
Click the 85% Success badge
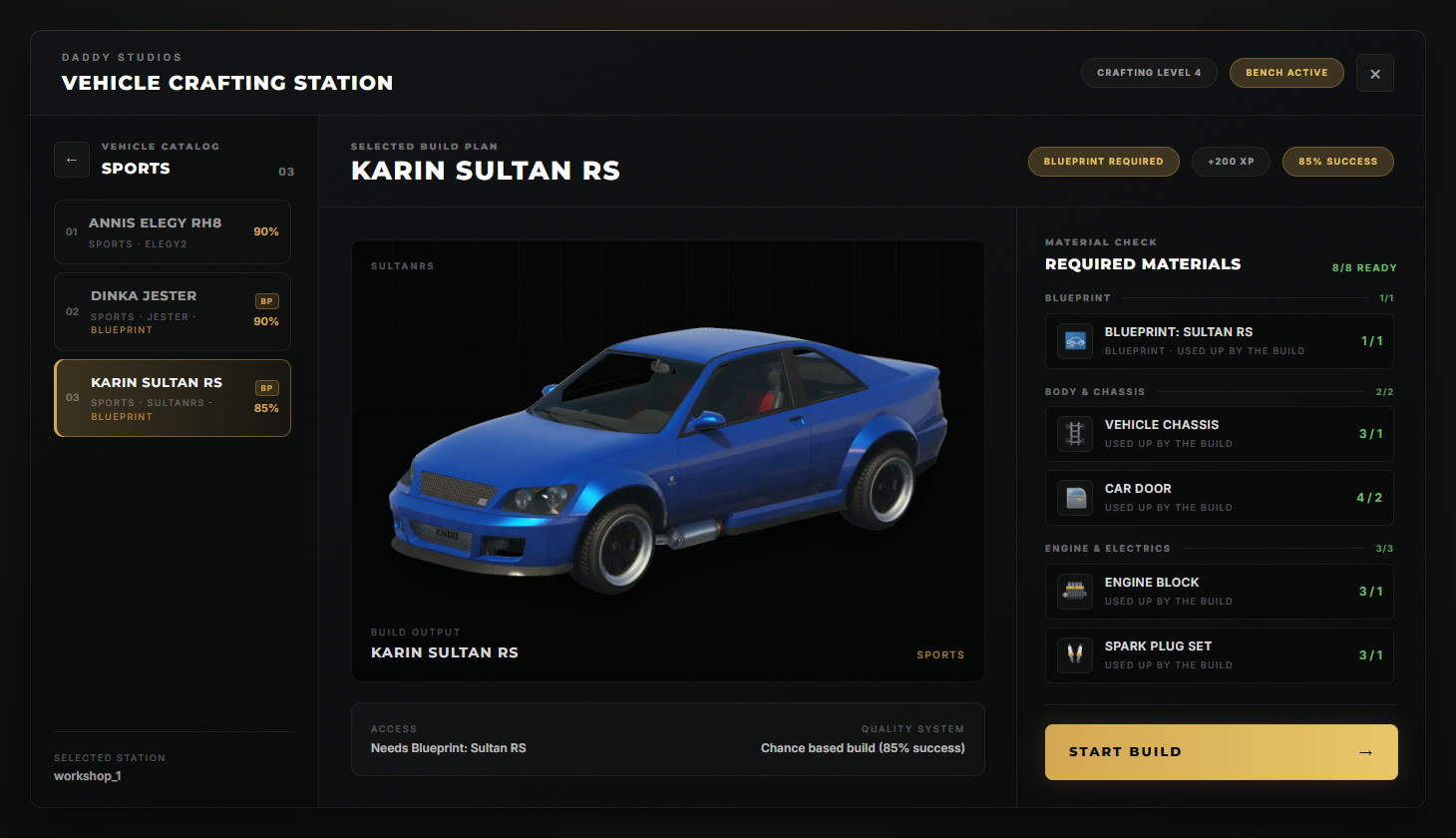click(x=1338, y=162)
